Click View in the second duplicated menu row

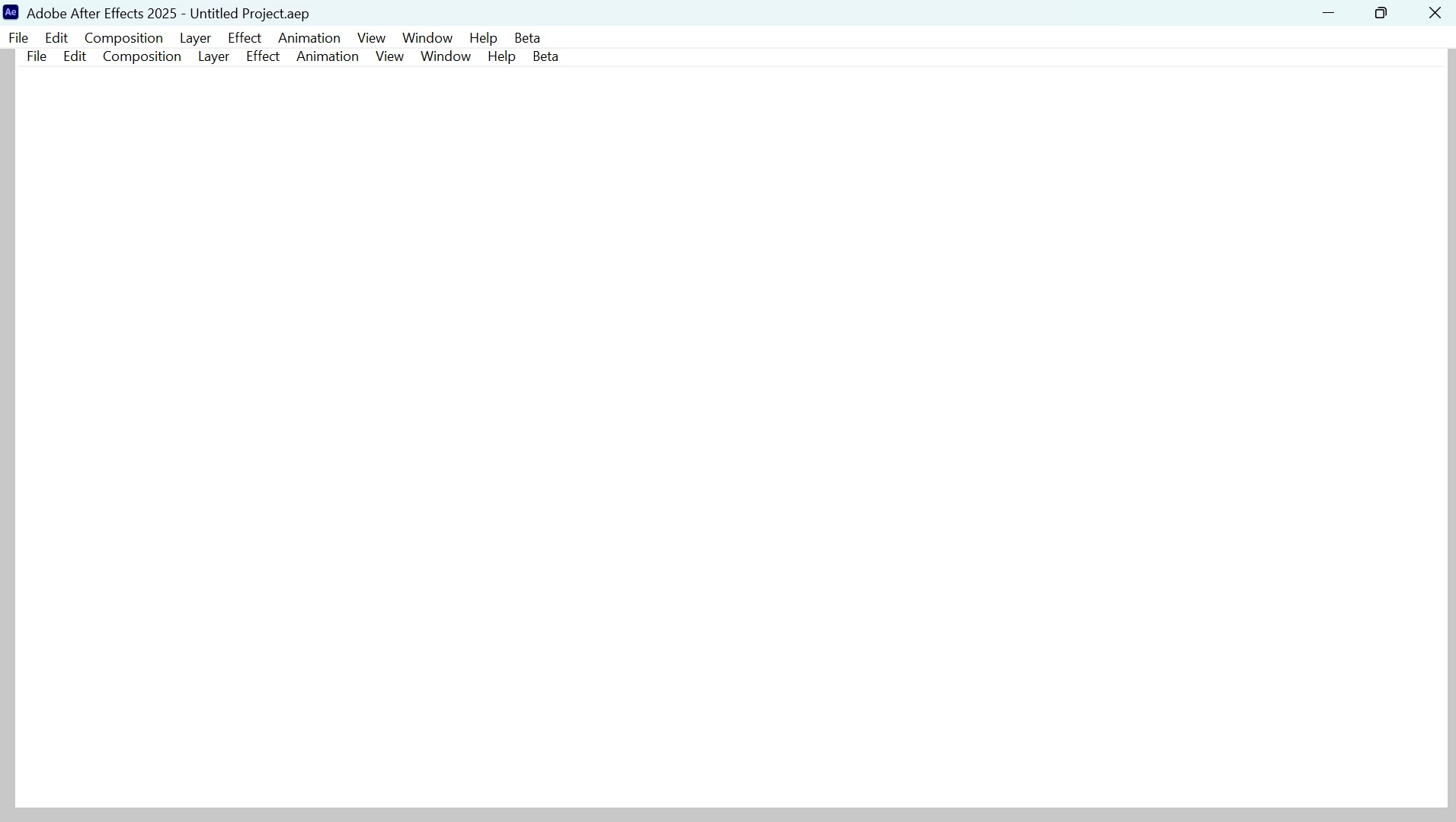pyautogui.click(x=389, y=56)
